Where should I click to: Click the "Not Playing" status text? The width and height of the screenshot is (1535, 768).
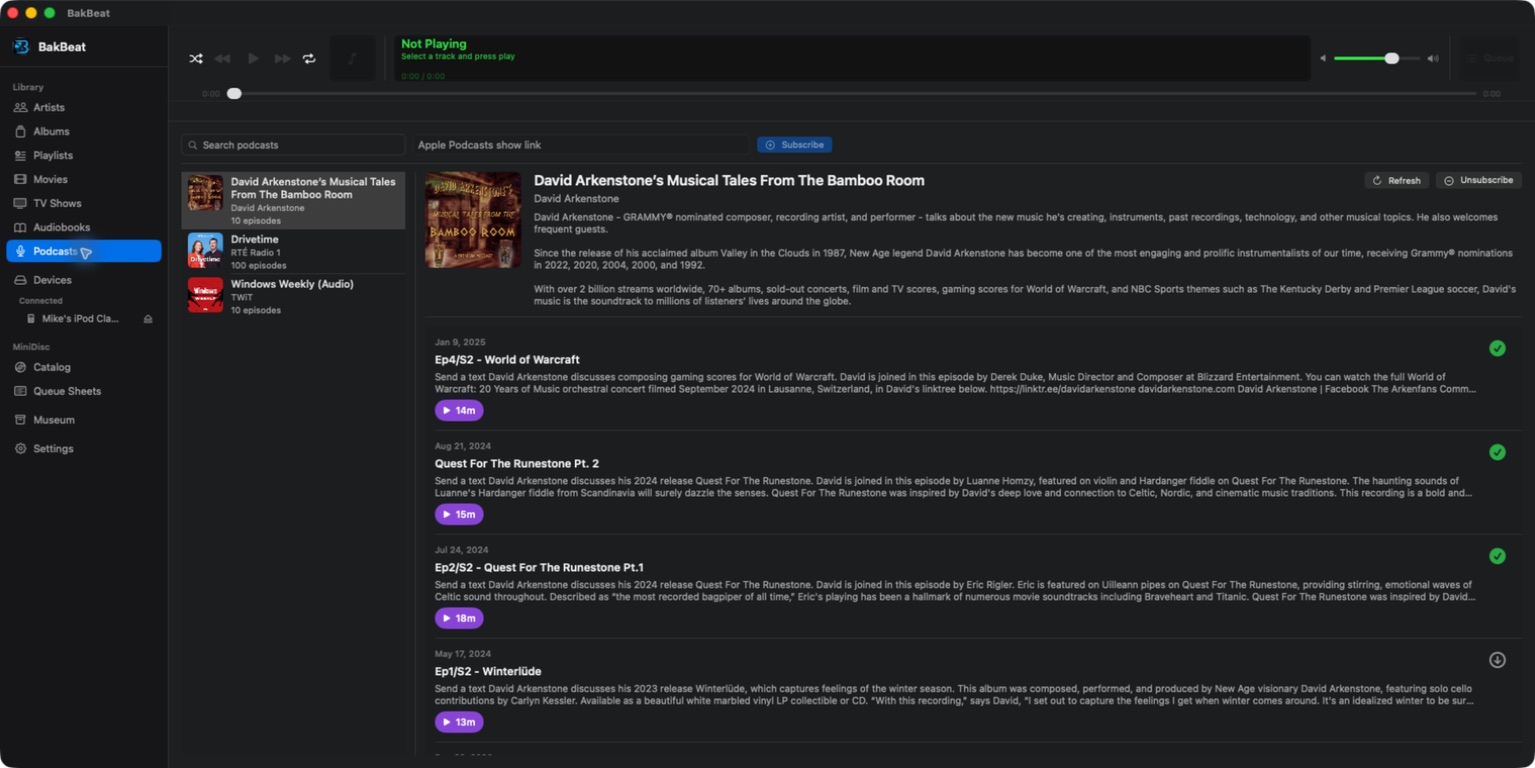point(434,44)
